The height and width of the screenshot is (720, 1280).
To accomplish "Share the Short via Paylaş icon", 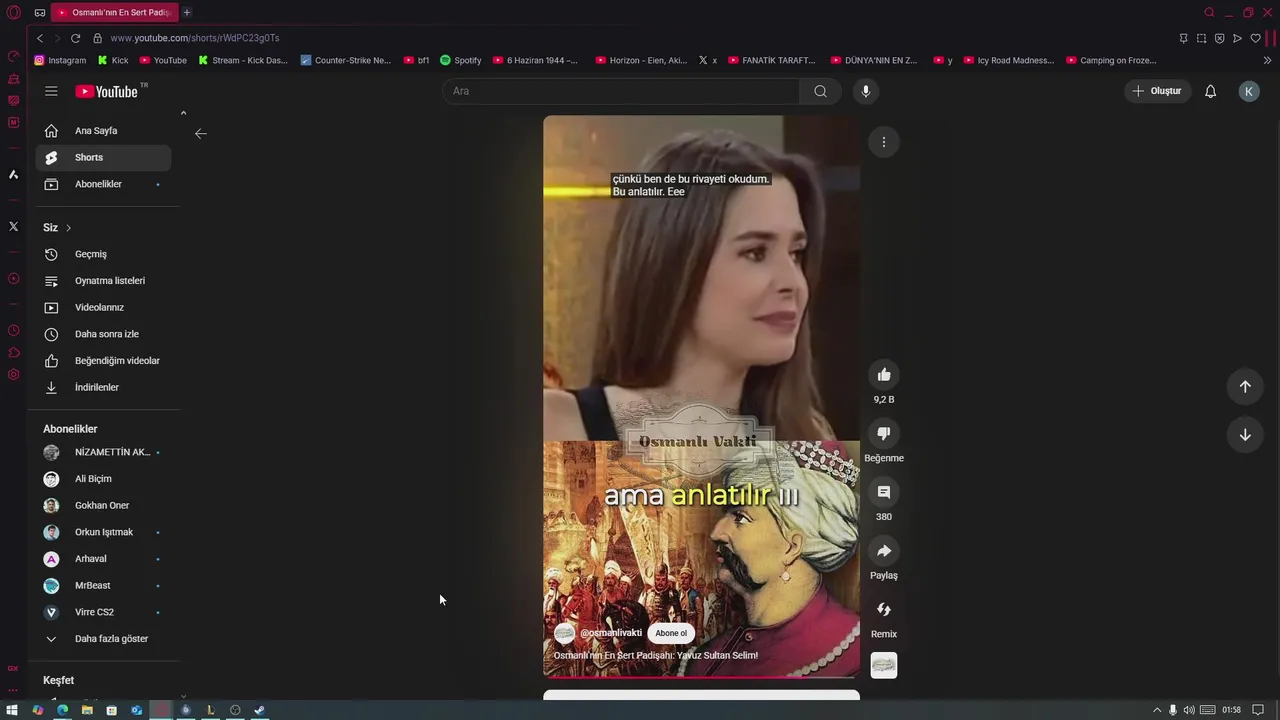I will click(x=884, y=551).
